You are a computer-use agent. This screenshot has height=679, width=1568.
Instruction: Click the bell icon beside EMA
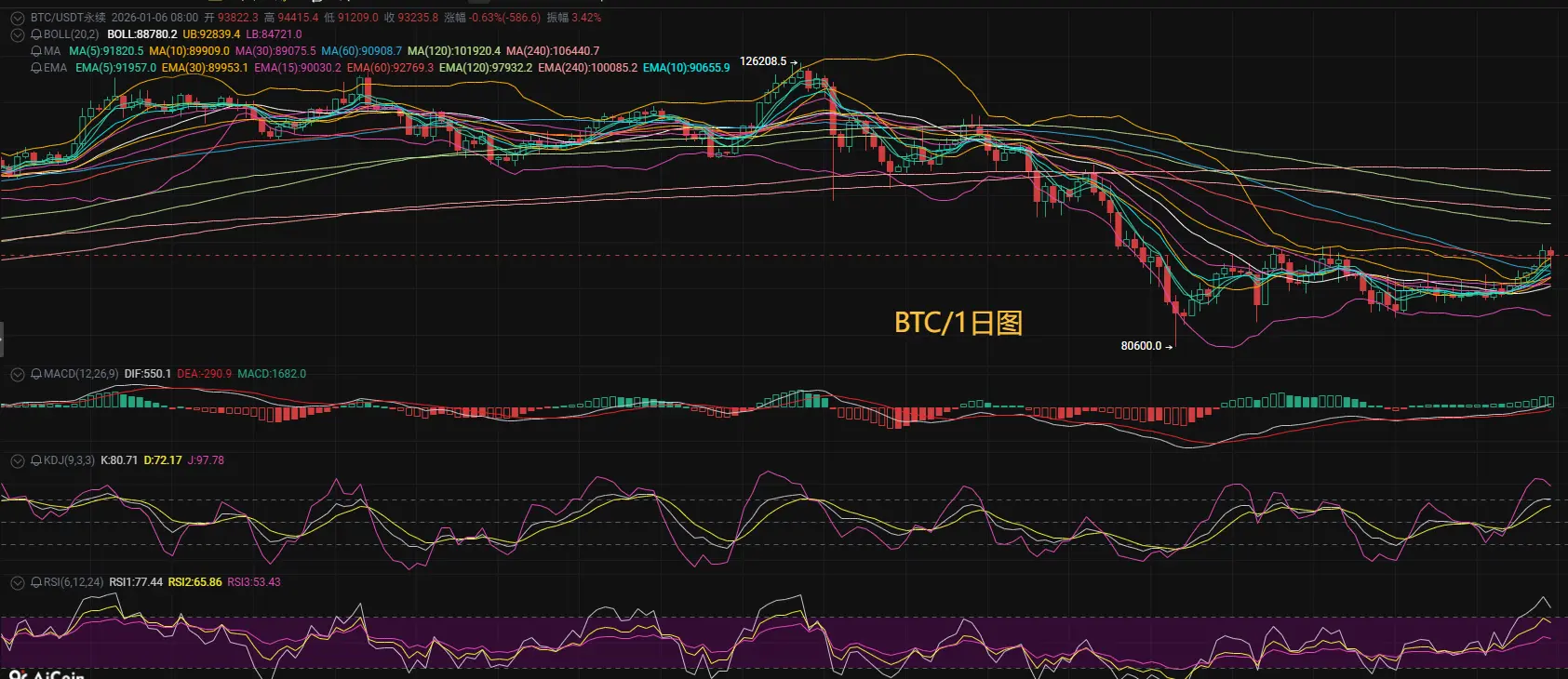click(x=36, y=68)
